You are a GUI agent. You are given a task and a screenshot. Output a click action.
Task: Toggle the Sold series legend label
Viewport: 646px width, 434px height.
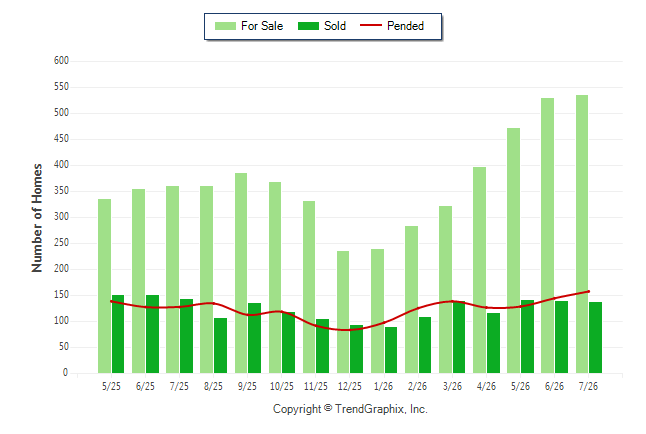(335, 26)
